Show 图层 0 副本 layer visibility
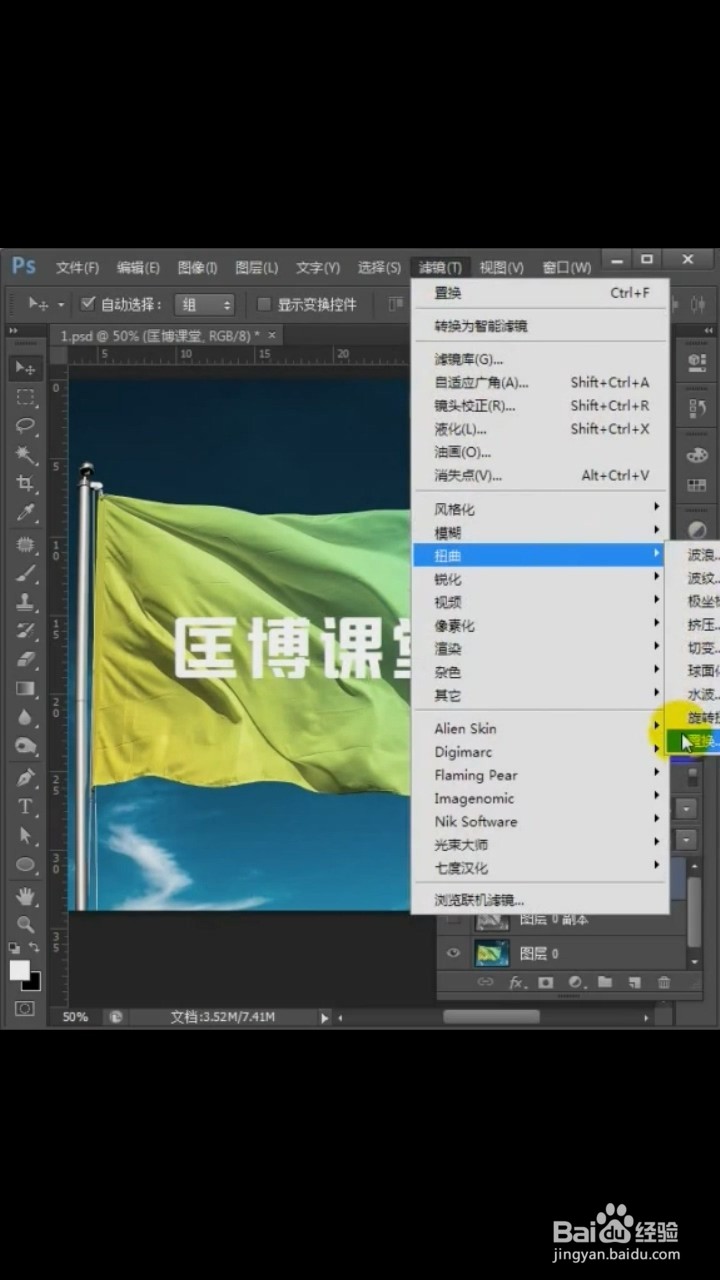Screen dimensions: 720x1280 point(453,919)
